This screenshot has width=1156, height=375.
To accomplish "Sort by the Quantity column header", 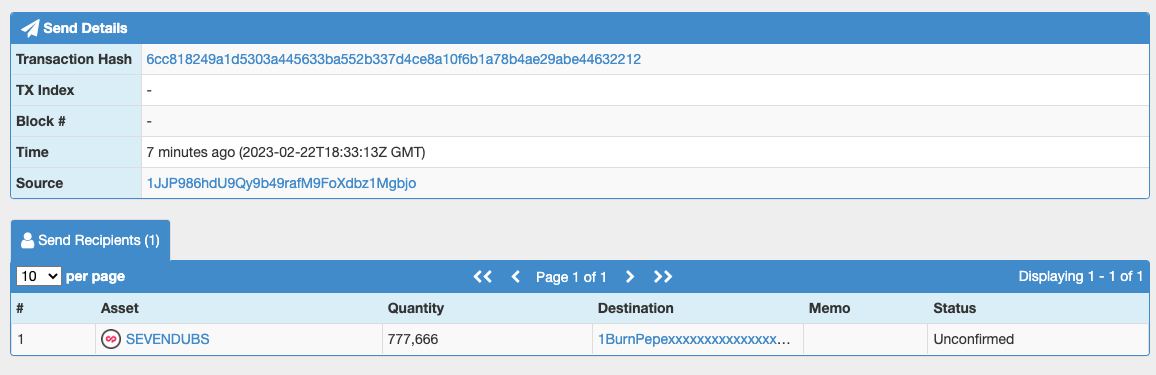I will (416, 308).
